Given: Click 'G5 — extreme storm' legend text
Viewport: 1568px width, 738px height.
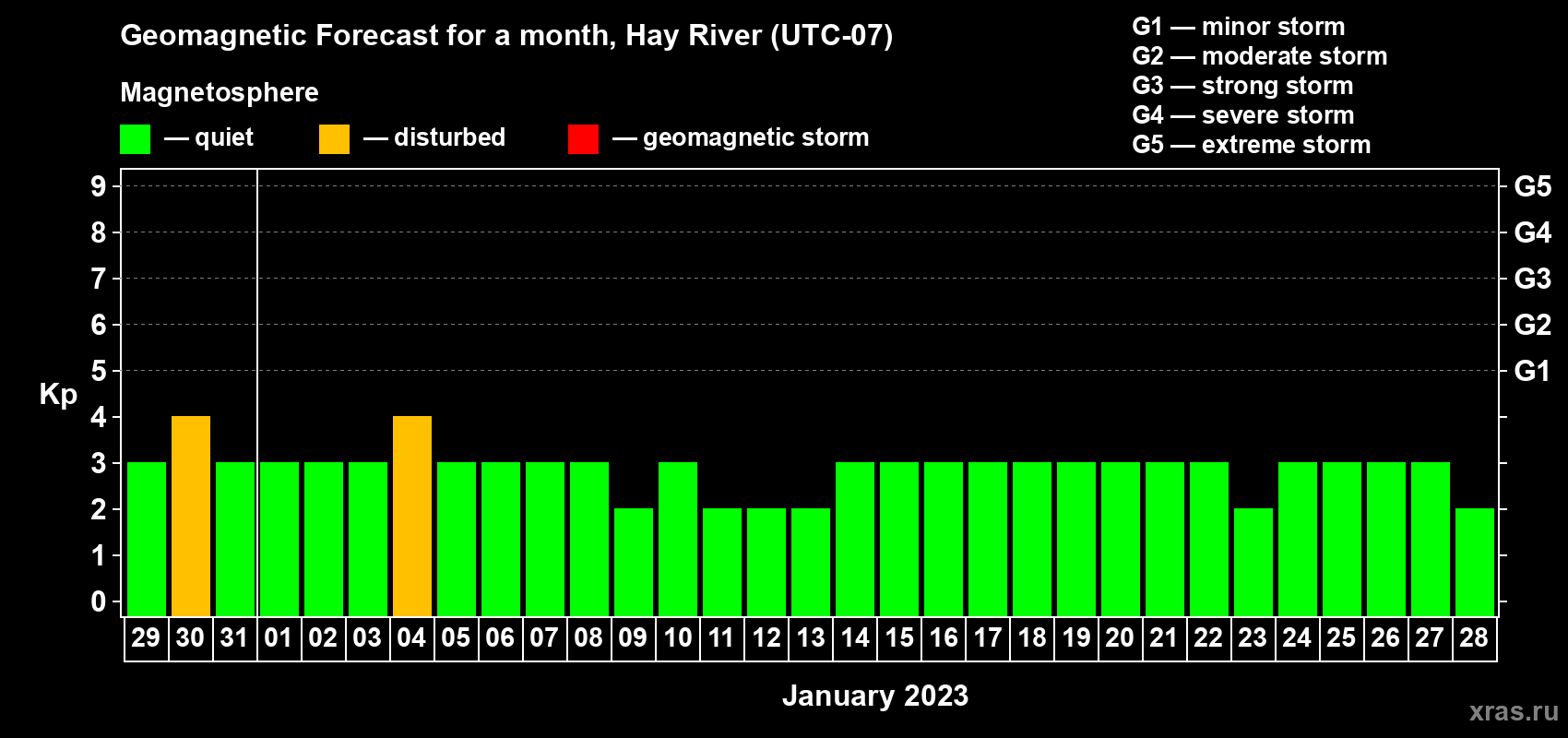Looking at the screenshot, I should [x=1252, y=145].
